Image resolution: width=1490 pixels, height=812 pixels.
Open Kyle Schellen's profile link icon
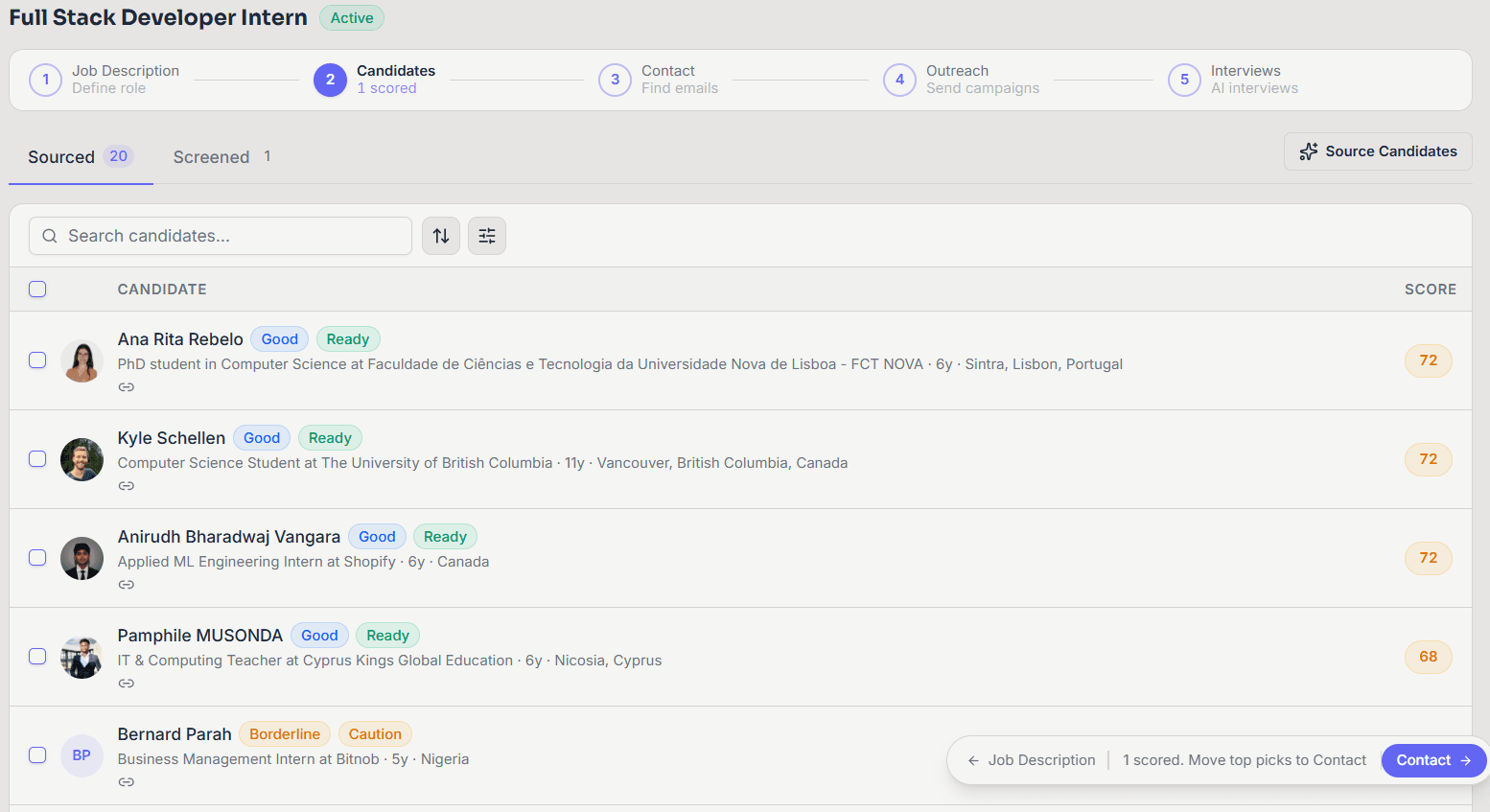point(127,486)
